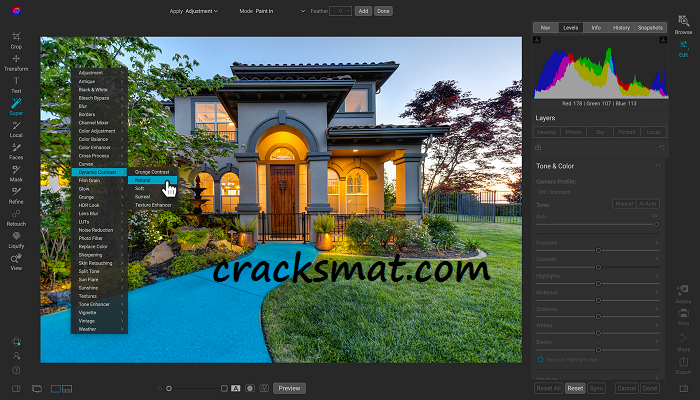Viewport: 700px width, 400px height.
Task: Toggle highlight clipping warning on histogram
Action: 663,40
